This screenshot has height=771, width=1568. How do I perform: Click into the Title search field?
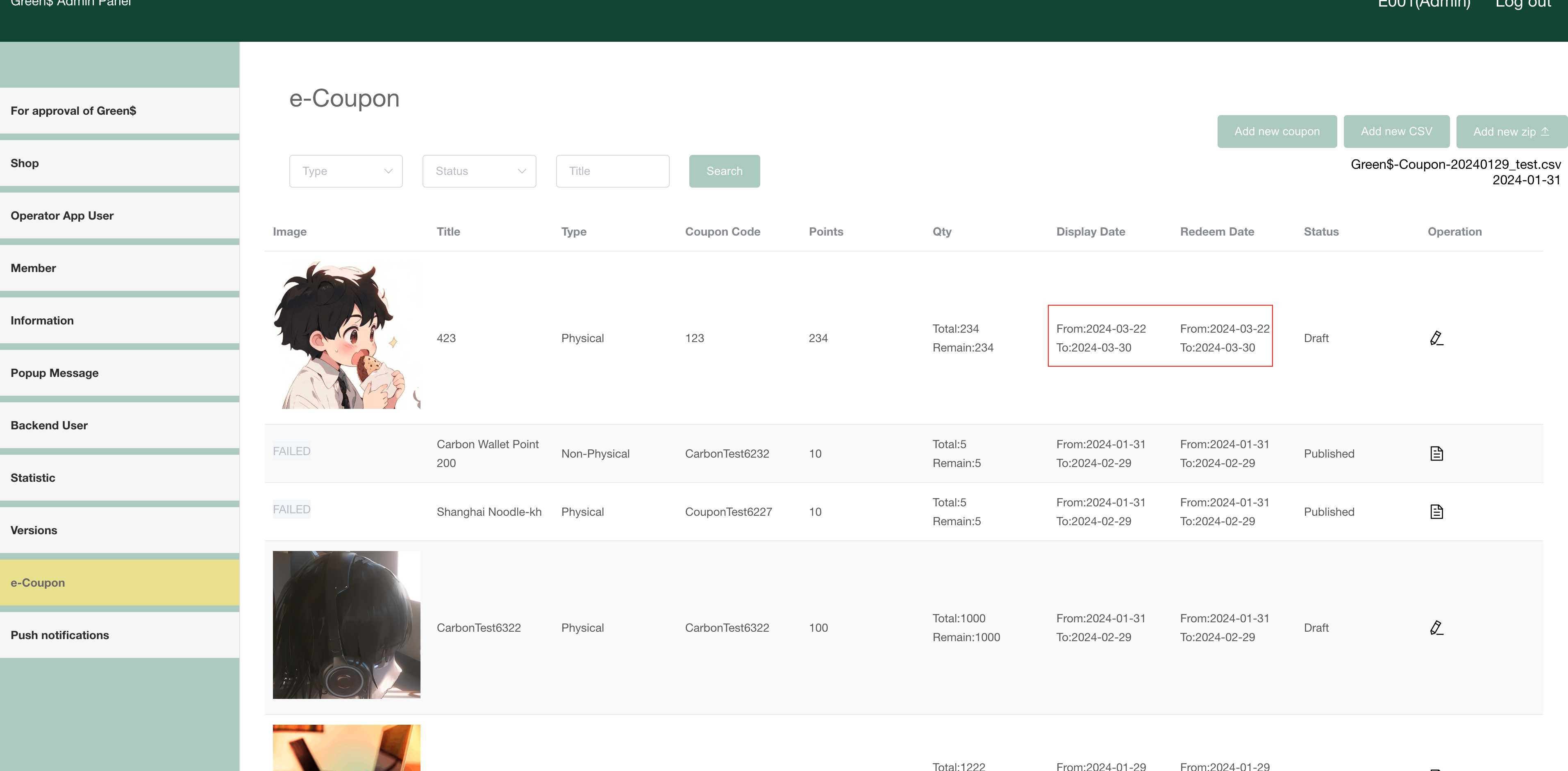pos(612,171)
